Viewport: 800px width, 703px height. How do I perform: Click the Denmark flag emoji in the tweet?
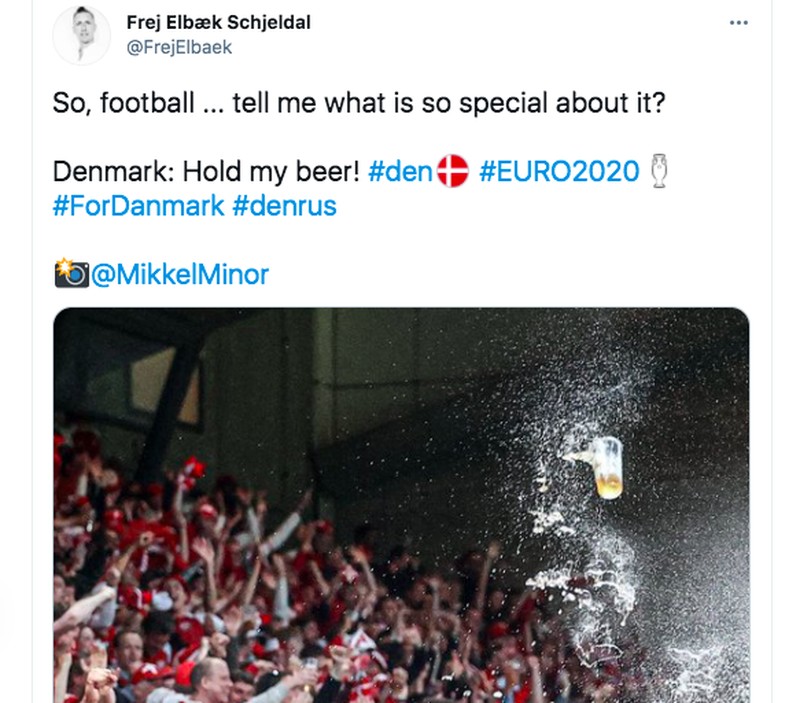[x=453, y=171]
